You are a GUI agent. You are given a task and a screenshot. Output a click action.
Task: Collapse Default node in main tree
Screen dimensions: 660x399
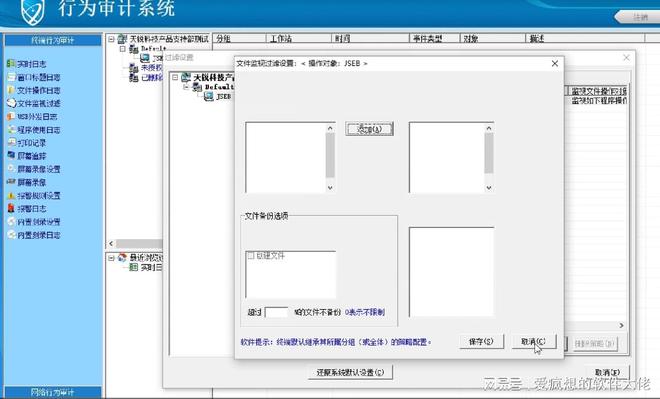(x=123, y=49)
